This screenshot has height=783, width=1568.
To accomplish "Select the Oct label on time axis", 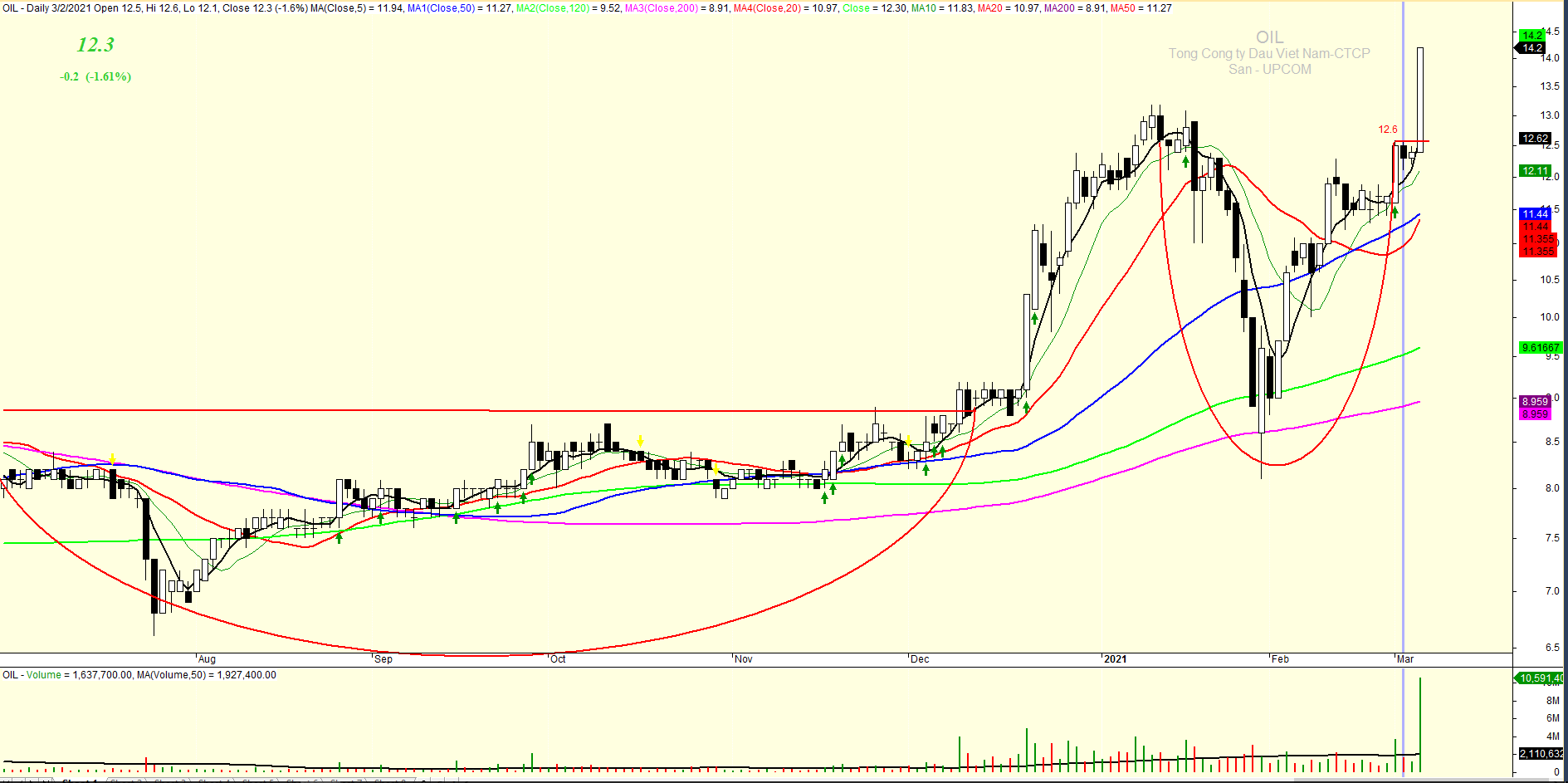I will click(x=558, y=659).
